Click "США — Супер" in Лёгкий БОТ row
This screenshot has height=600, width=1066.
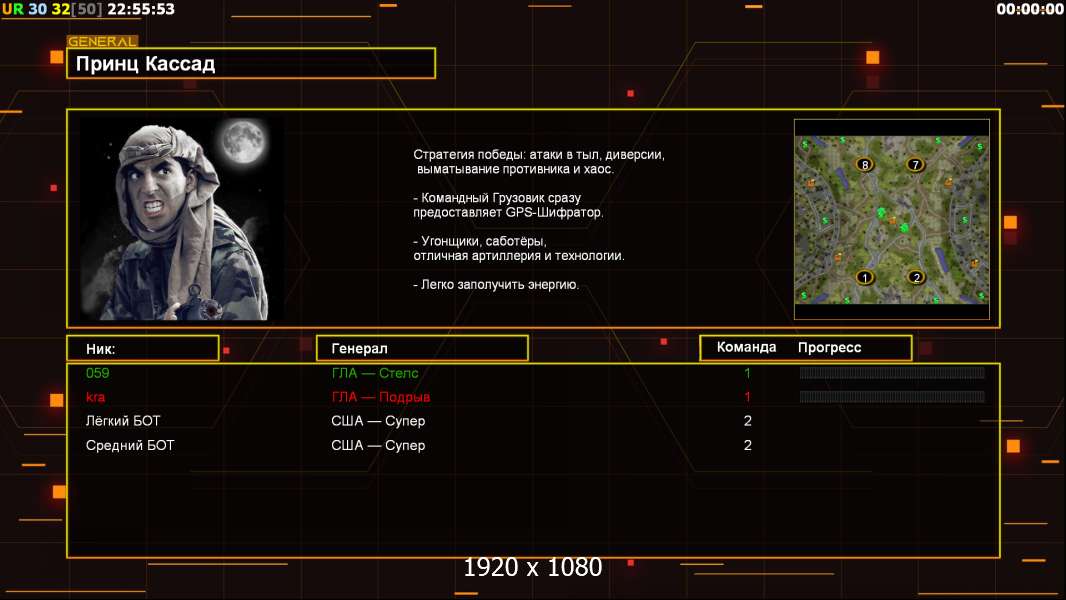pyautogui.click(x=378, y=421)
